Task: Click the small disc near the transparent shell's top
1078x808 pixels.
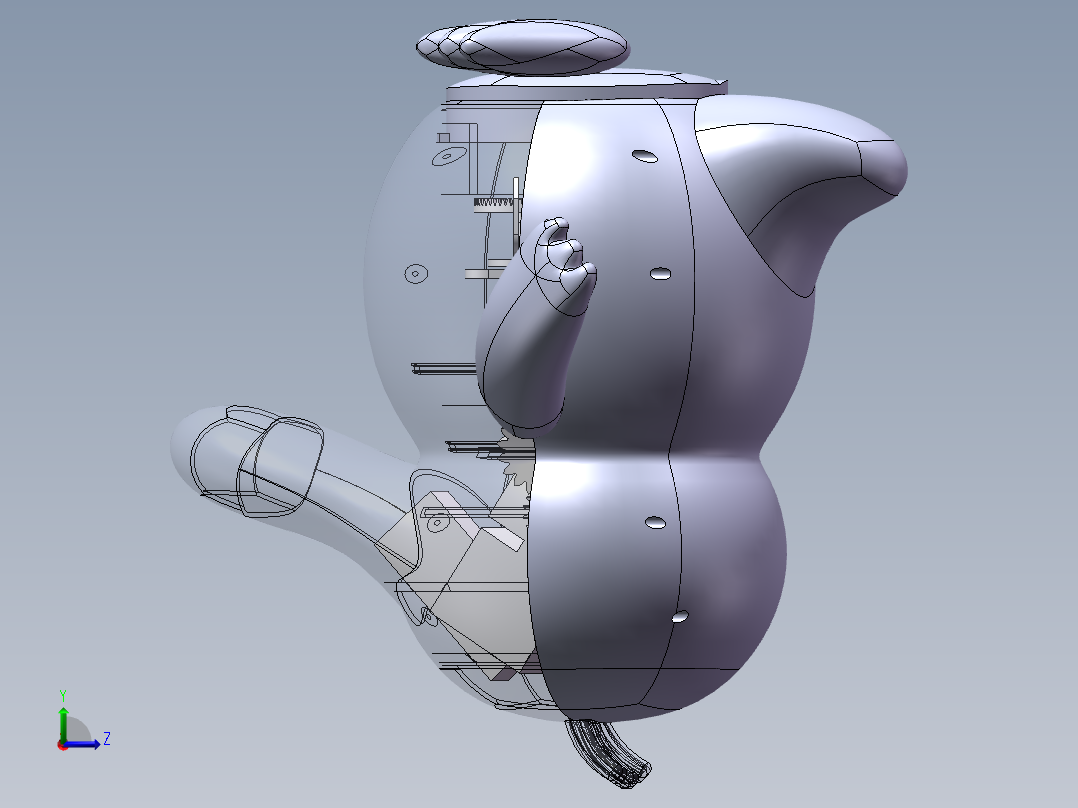Action: pyautogui.click(x=447, y=155)
